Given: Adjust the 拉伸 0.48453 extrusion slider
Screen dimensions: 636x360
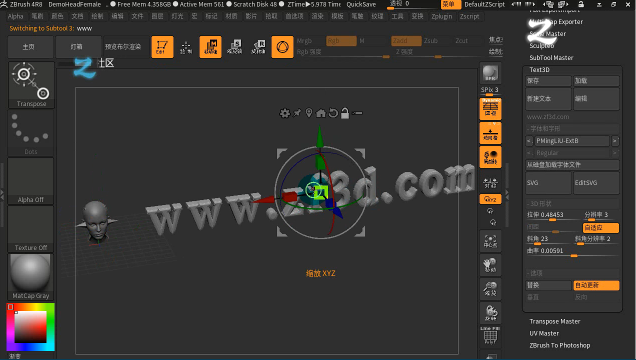Looking at the screenshot, I should (x=552, y=215).
